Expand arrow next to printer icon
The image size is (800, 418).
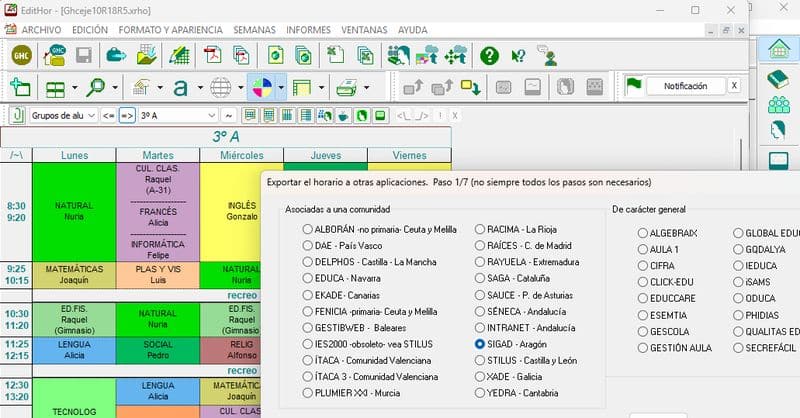coord(366,88)
